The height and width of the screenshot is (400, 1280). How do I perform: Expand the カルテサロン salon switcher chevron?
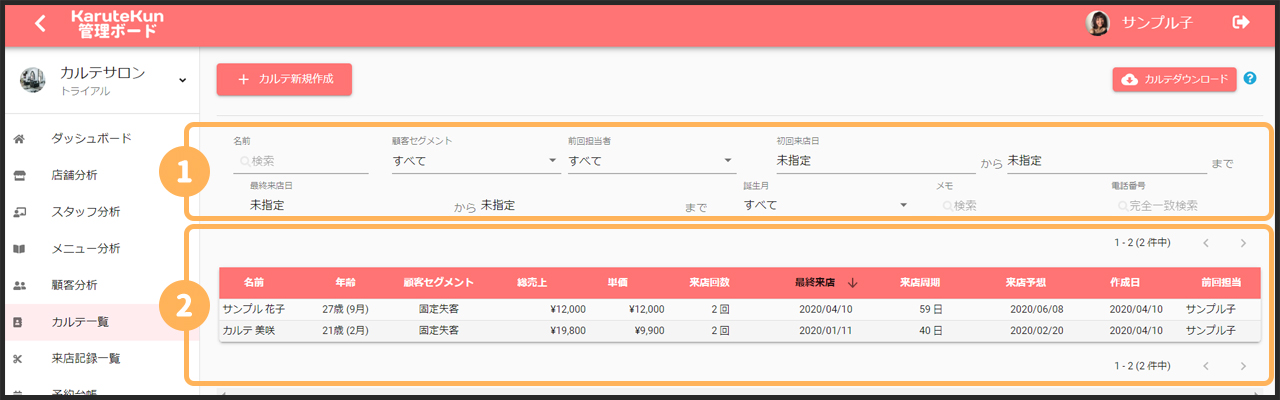[x=182, y=79]
